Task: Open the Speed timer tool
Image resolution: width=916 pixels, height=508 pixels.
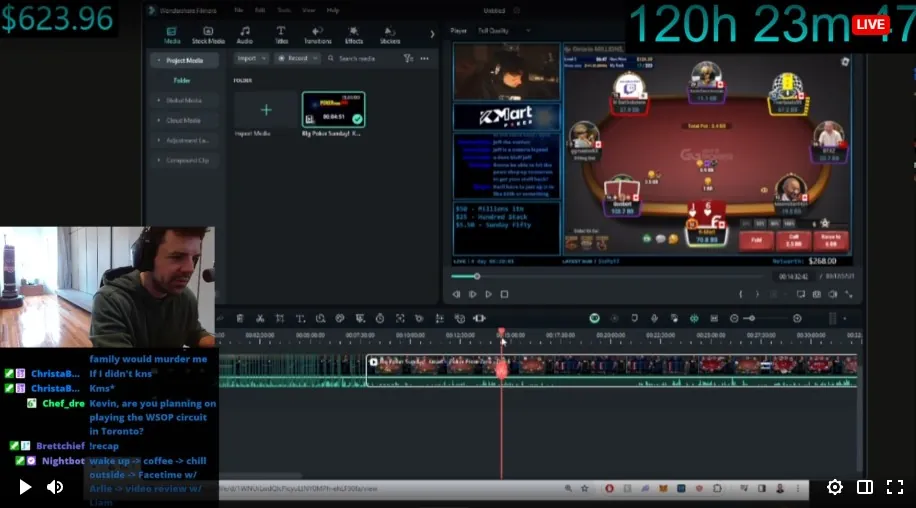Action: (x=380, y=318)
